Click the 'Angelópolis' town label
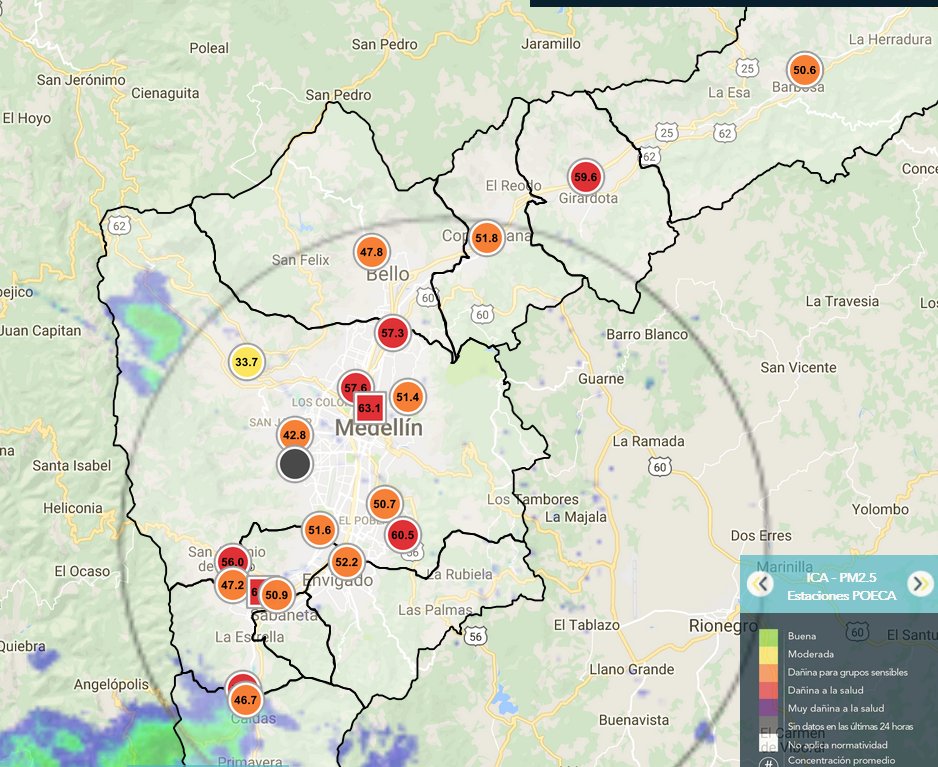The width and height of the screenshot is (938, 767). (x=111, y=684)
